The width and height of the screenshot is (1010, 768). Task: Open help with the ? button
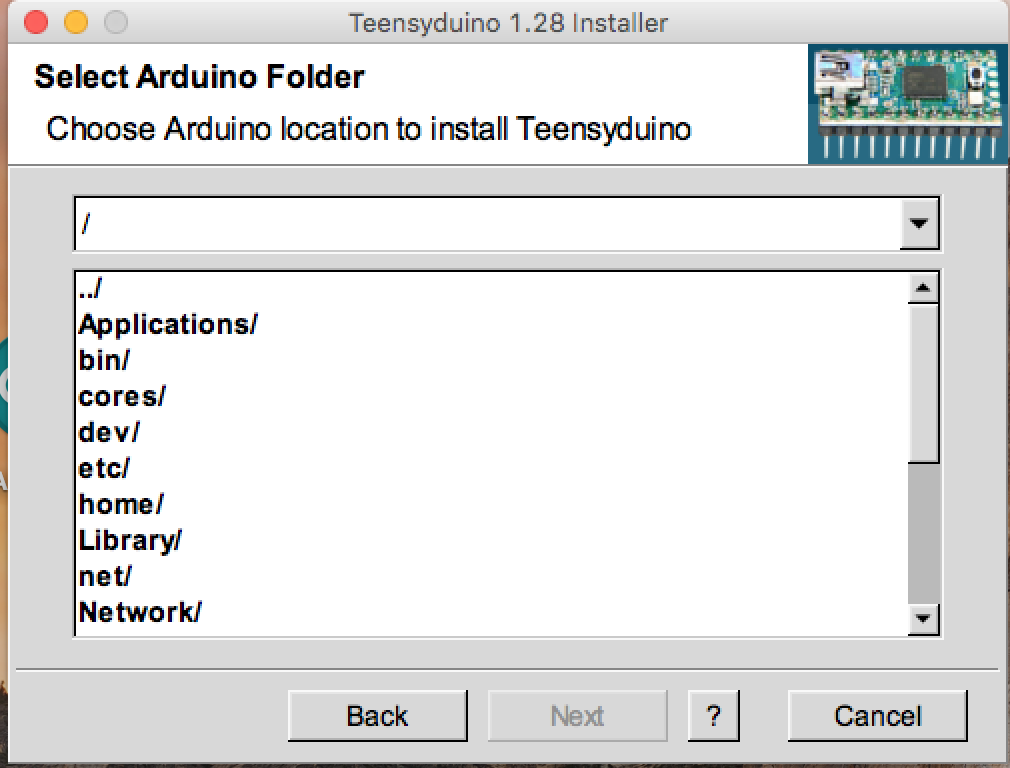point(714,716)
